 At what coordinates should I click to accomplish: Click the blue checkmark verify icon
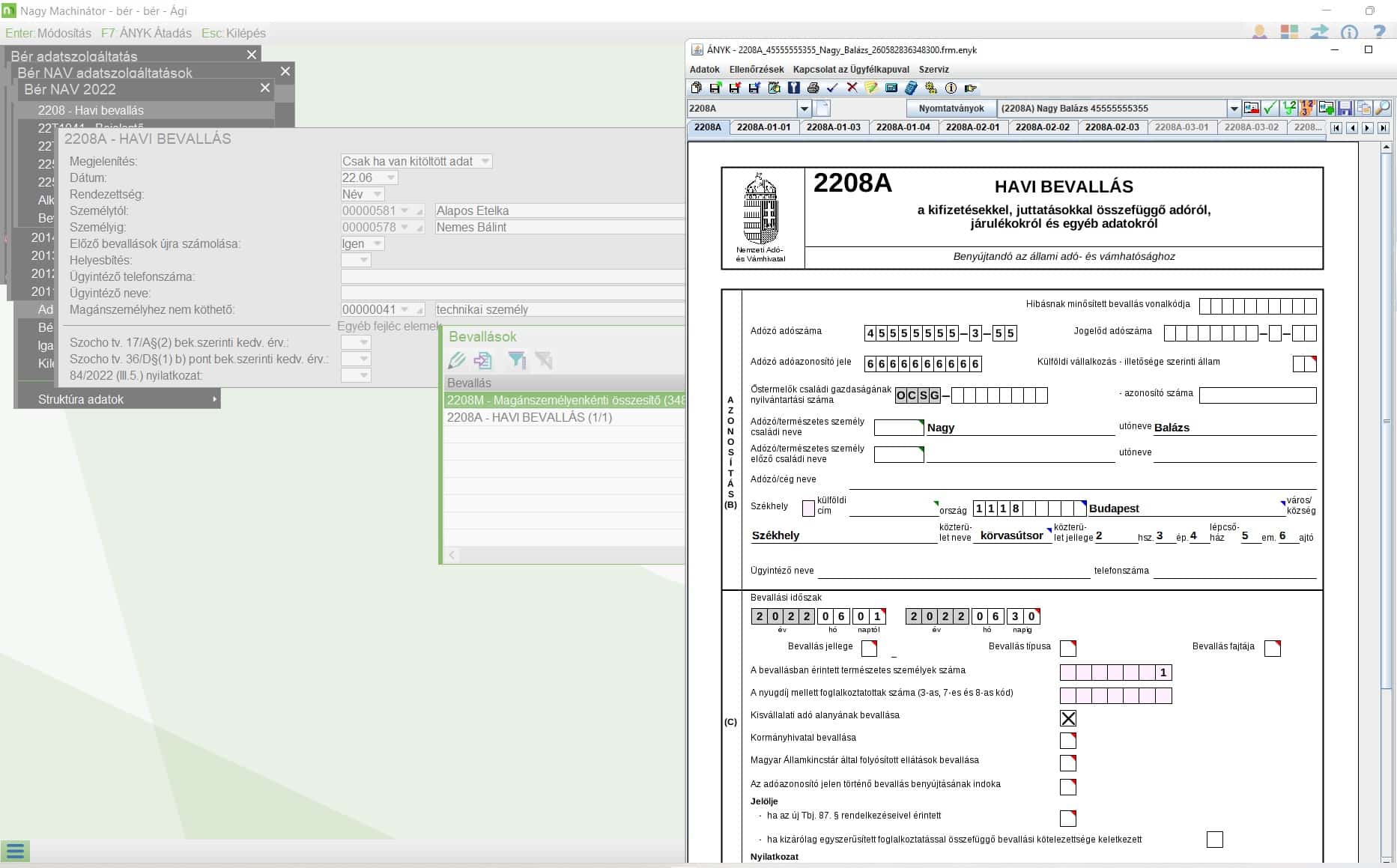click(832, 88)
